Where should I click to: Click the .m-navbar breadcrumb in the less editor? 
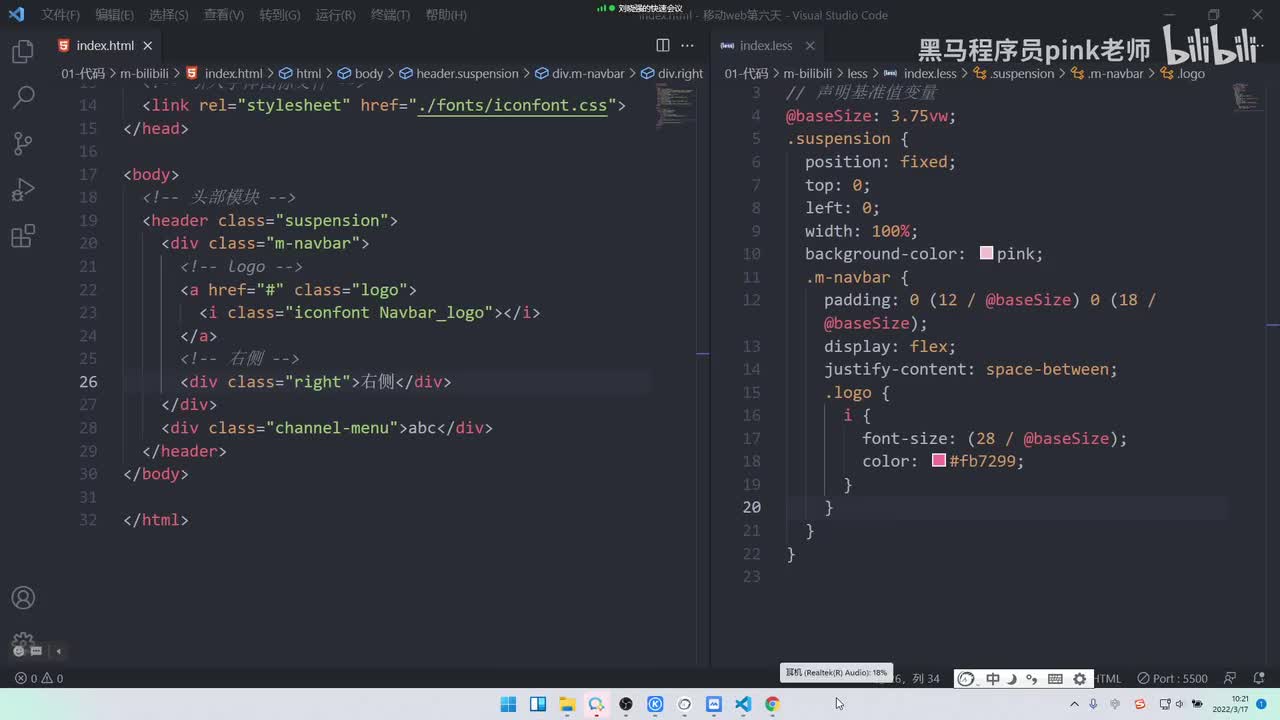[x=1107, y=73]
